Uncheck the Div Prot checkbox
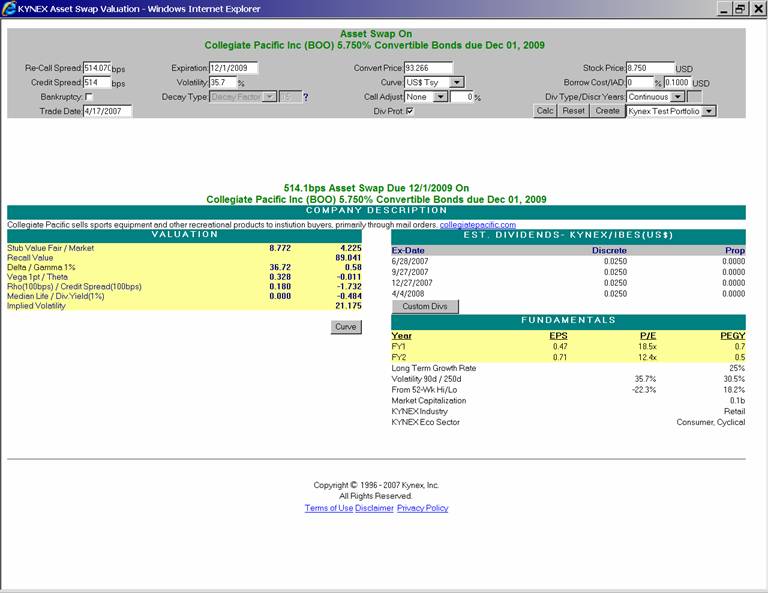The width and height of the screenshot is (768, 593). 410,111
